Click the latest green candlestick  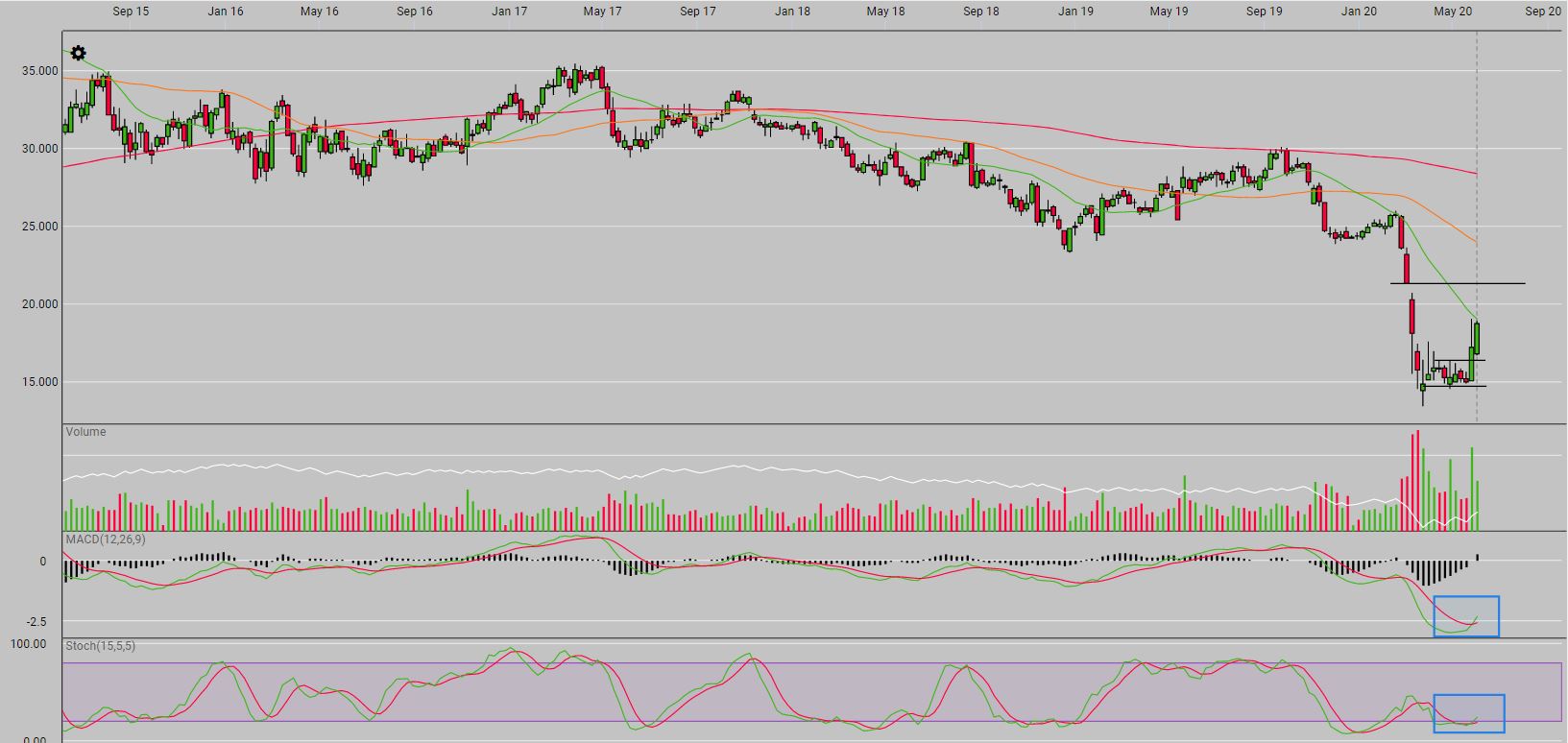(x=1477, y=337)
